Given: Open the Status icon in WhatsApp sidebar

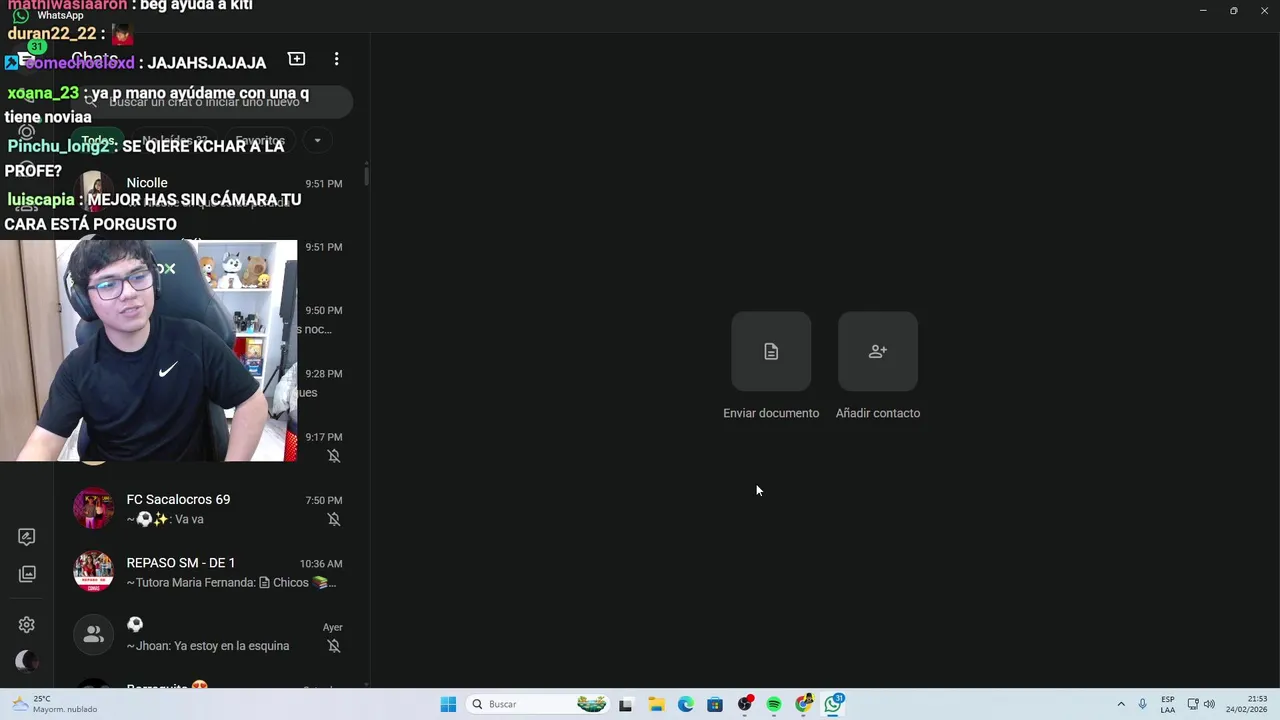Looking at the screenshot, I should 27,132.
